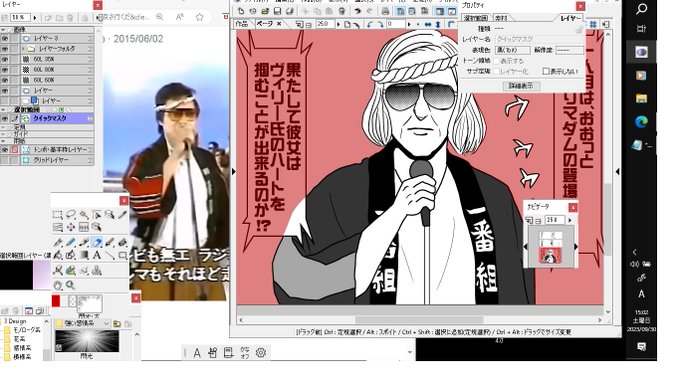This screenshot has height=382, width=680.
Task: Select the straight line tool
Action: click(110, 255)
